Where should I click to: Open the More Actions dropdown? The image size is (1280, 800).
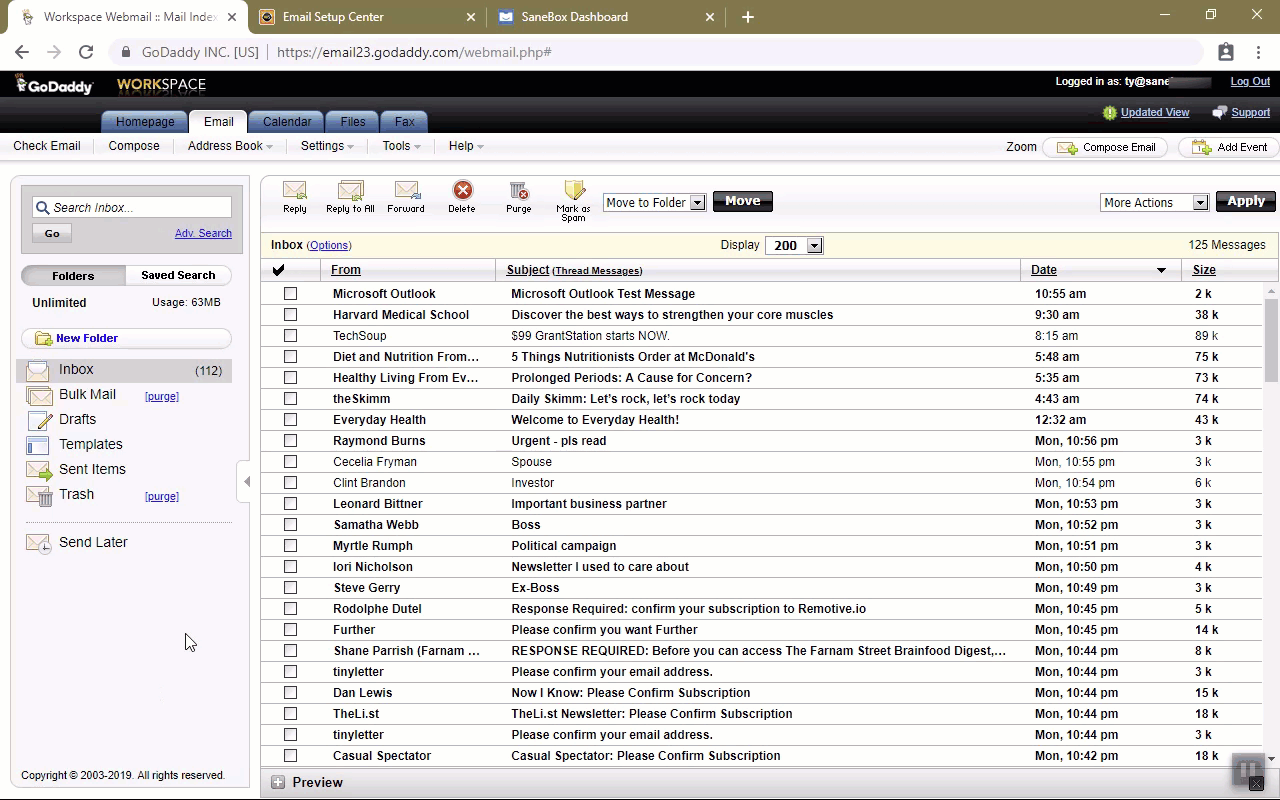[1155, 202]
